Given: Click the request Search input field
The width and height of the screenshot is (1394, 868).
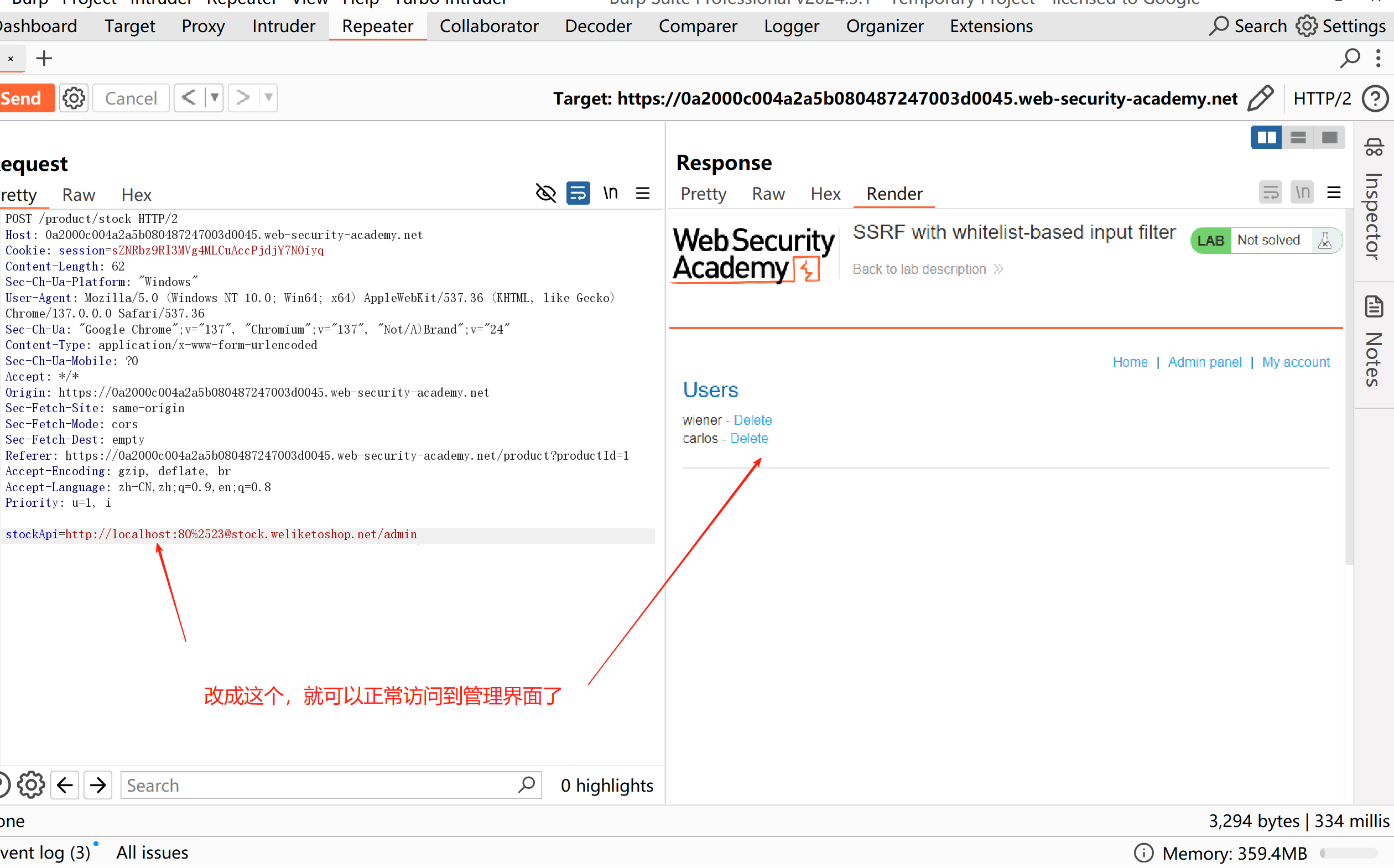Looking at the screenshot, I should [x=321, y=785].
